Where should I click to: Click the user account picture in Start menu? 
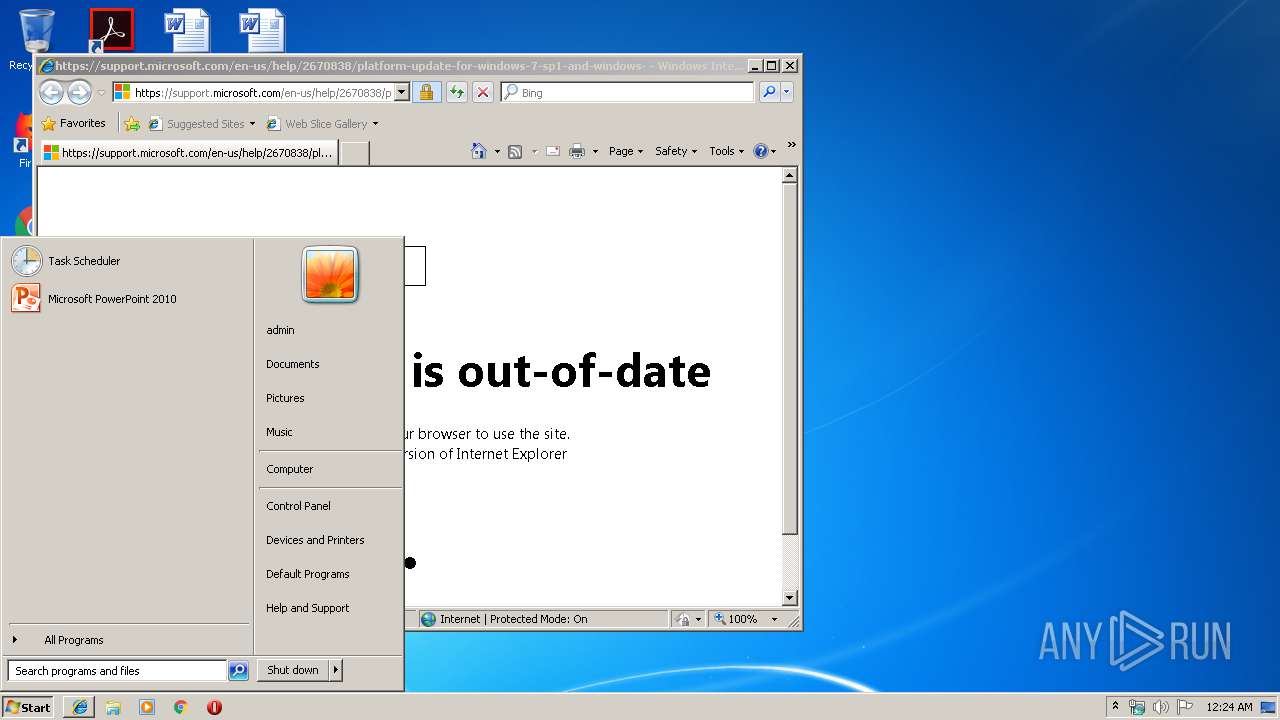[x=330, y=275]
